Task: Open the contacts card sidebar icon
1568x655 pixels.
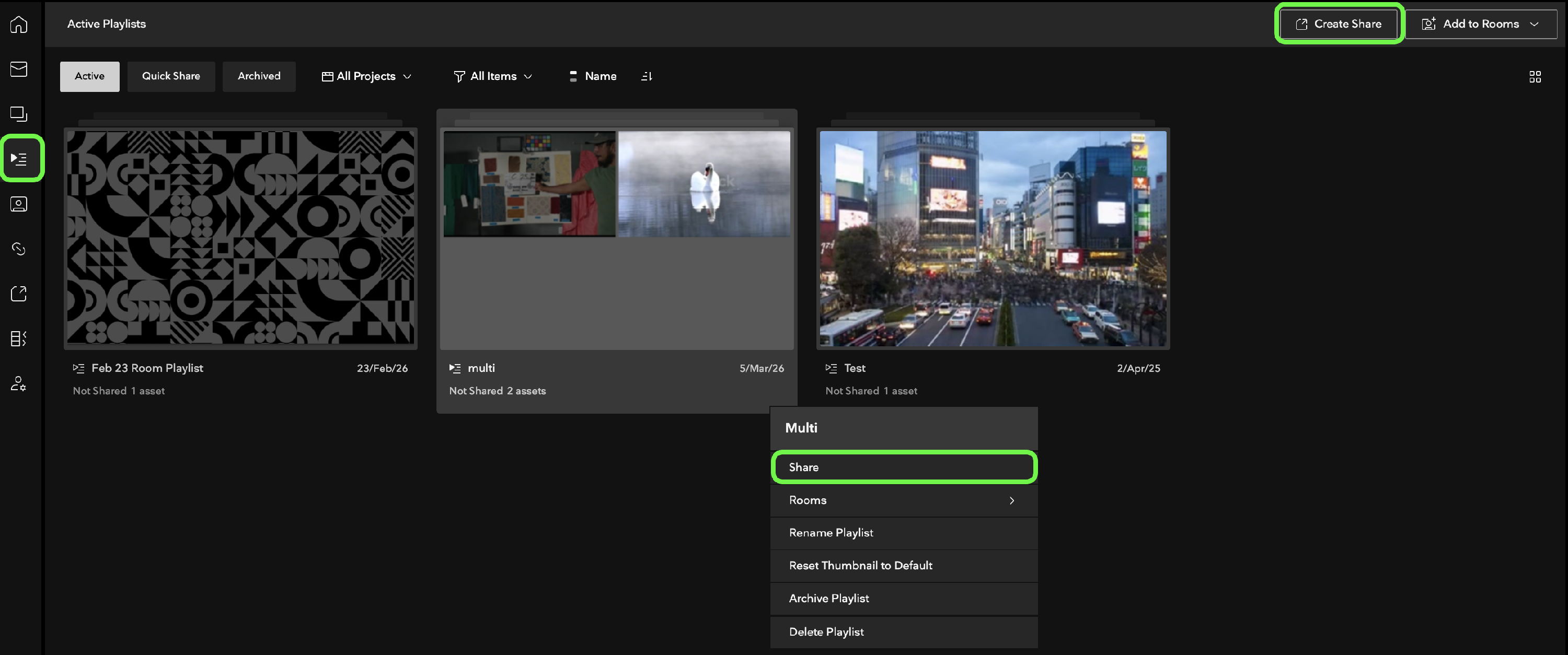Action: coord(19,204)
